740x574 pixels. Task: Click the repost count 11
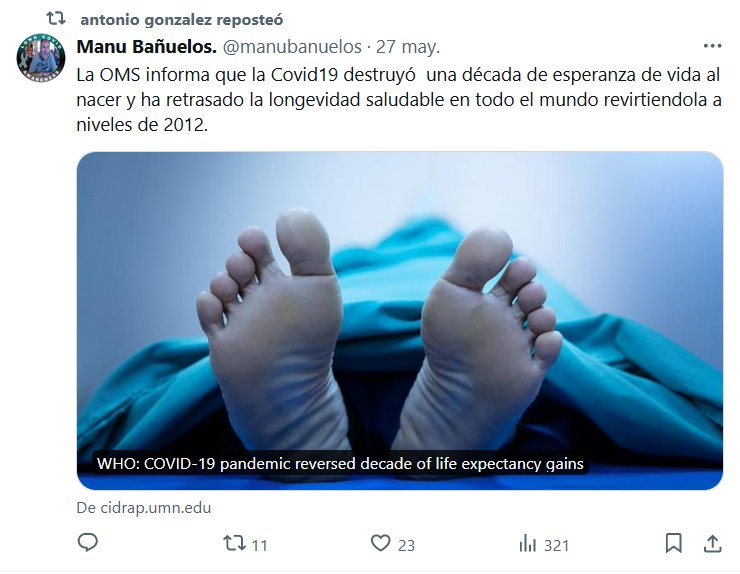260,546
